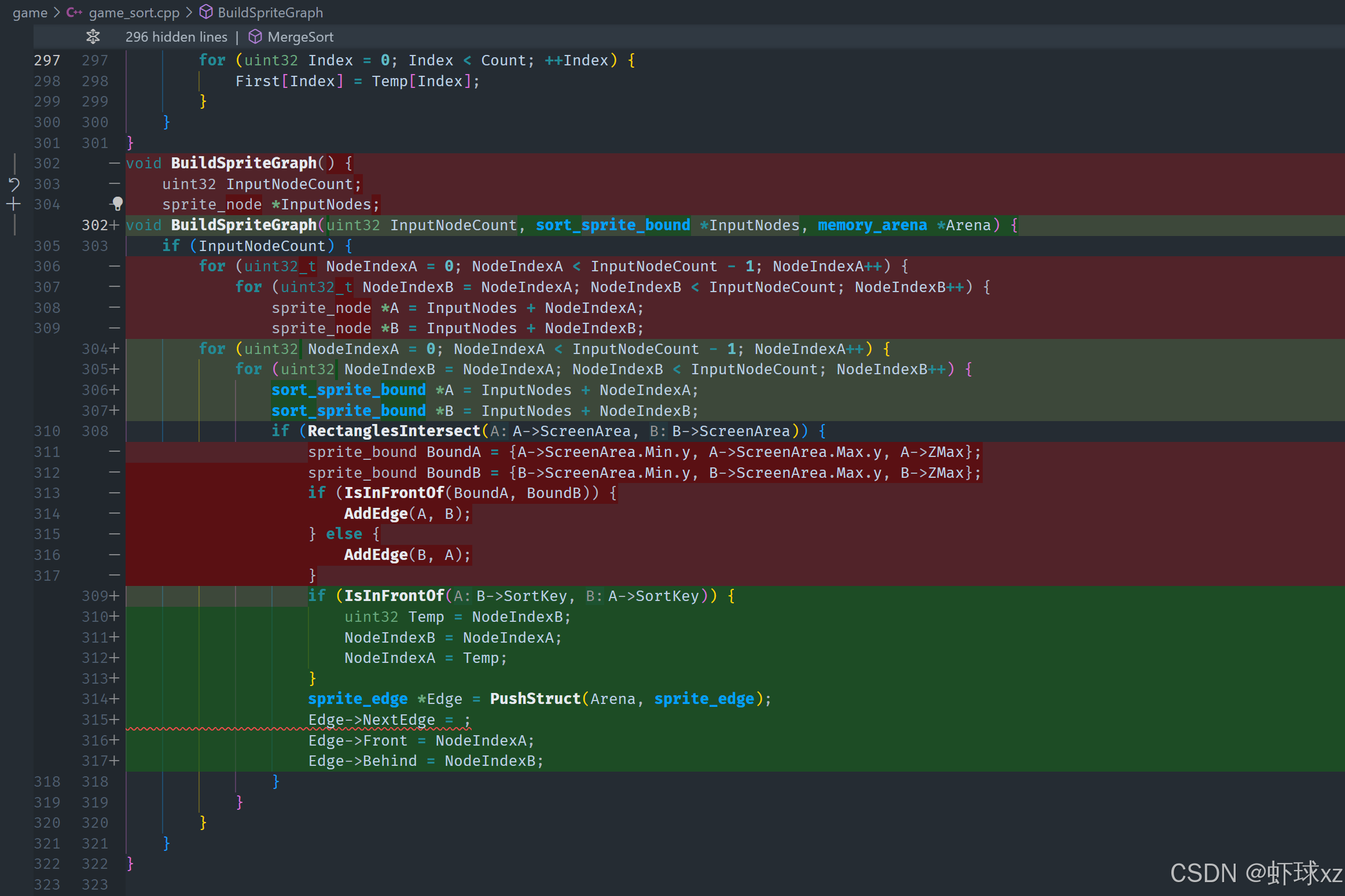Screen dimensions: 1345x896
Task: Click IsInFrontOf in the added line
Action: (x=394, y=596)
